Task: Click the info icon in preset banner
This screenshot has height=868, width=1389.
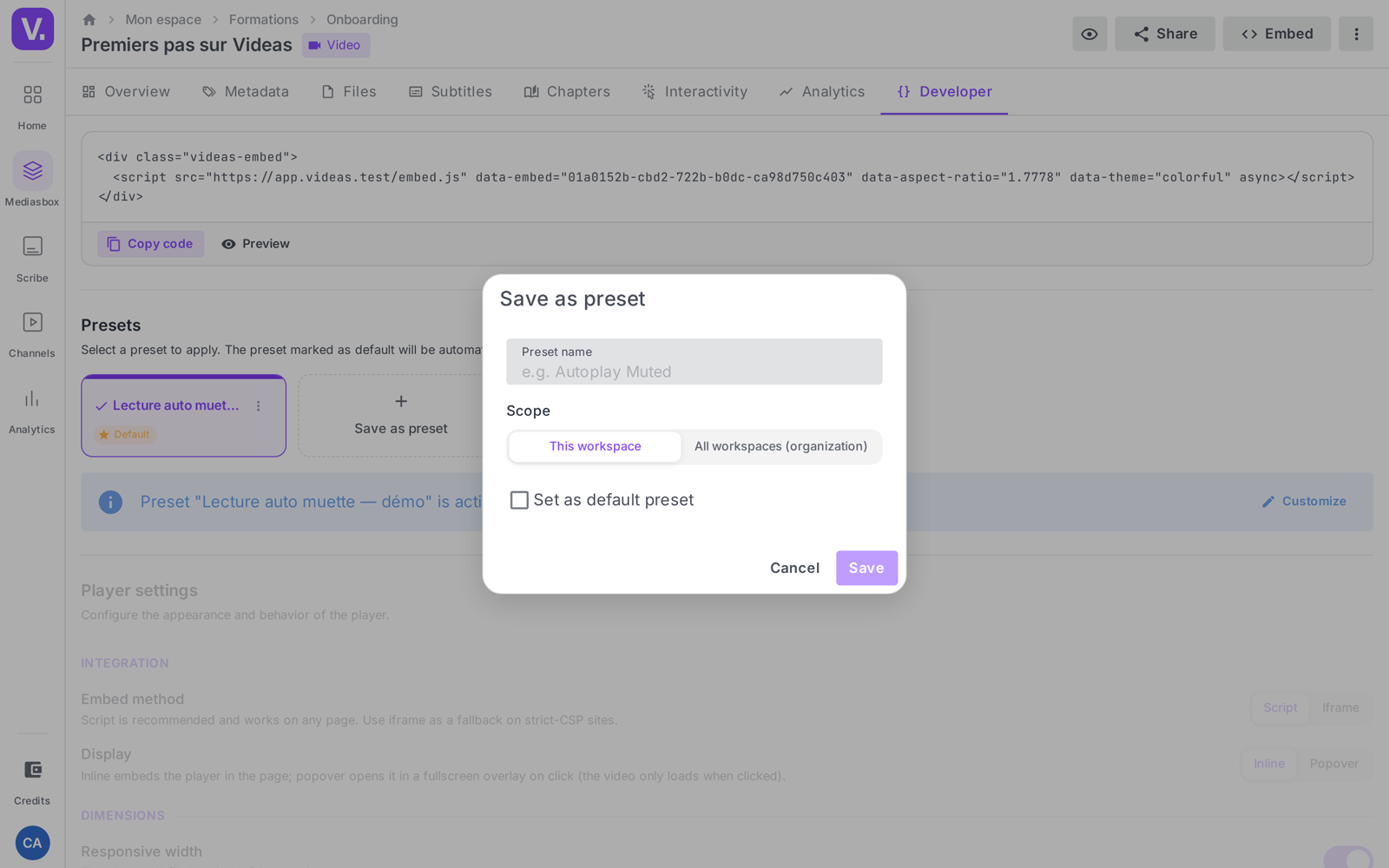Action: point(110,502)
